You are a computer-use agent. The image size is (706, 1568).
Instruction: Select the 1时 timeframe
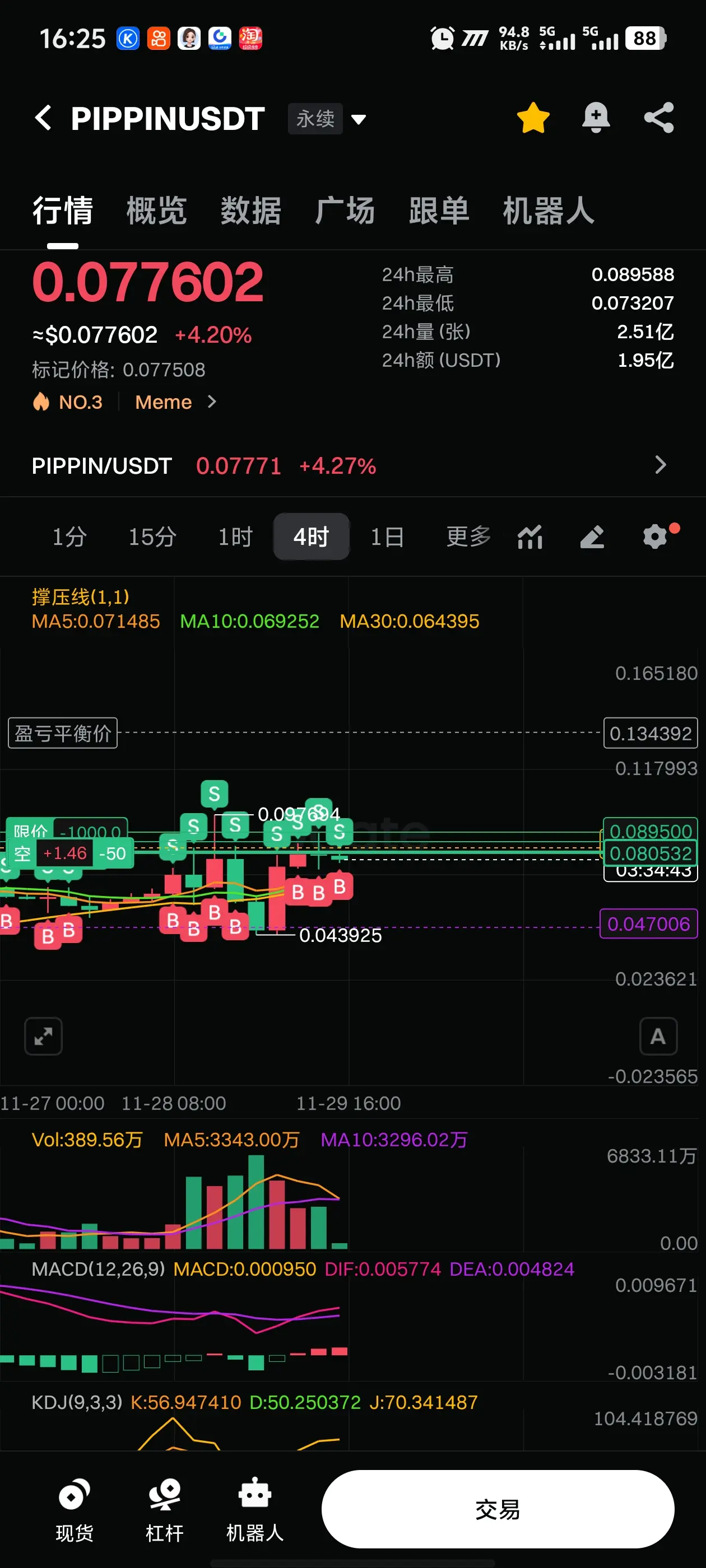point(235,537)
